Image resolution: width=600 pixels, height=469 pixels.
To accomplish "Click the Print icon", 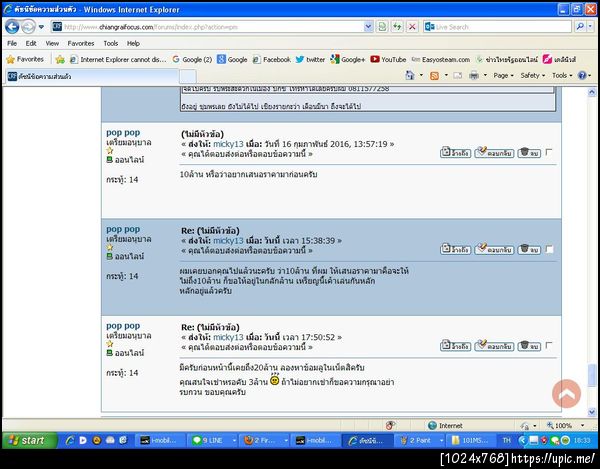I will click(x=474, y=75).
